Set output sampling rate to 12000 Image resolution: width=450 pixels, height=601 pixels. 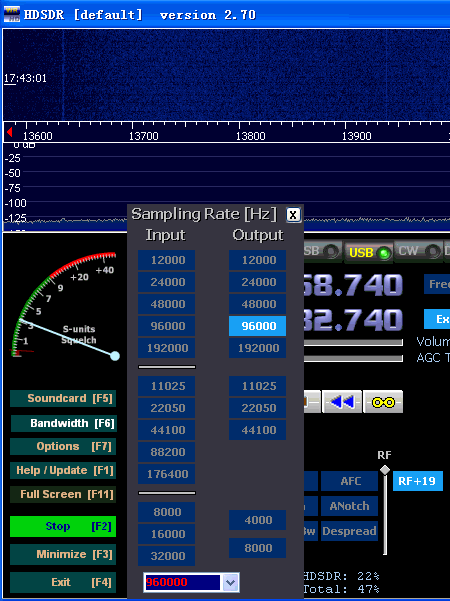pos(258,260)
